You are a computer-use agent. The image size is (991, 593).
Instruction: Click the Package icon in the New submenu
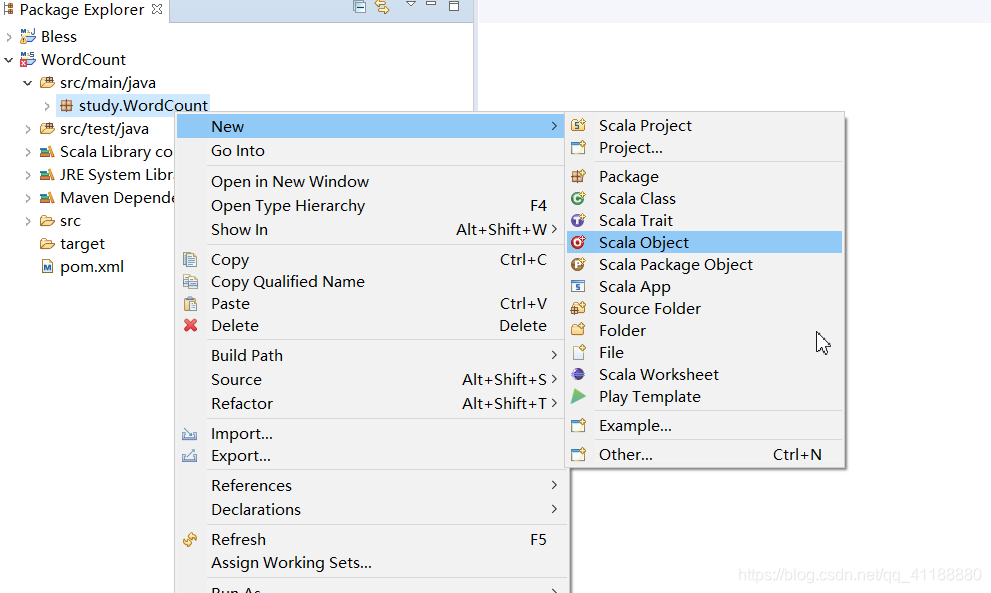point(578,176)
